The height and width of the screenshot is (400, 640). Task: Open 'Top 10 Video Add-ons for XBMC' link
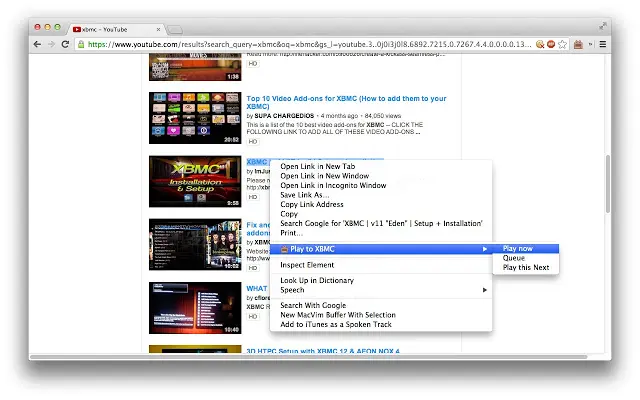[x=346, y=102]
